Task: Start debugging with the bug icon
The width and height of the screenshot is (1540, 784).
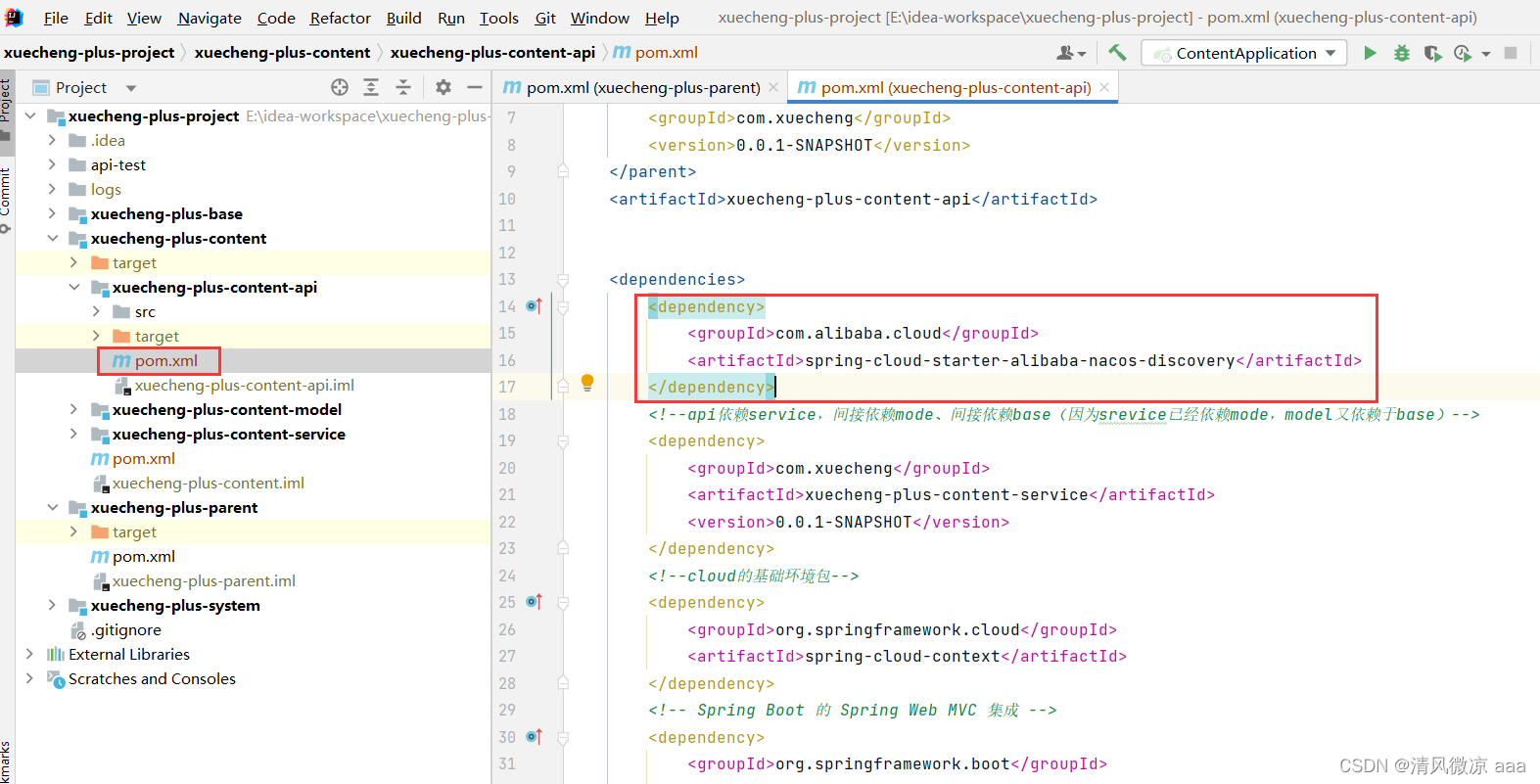Action: tap(1402, 53)
